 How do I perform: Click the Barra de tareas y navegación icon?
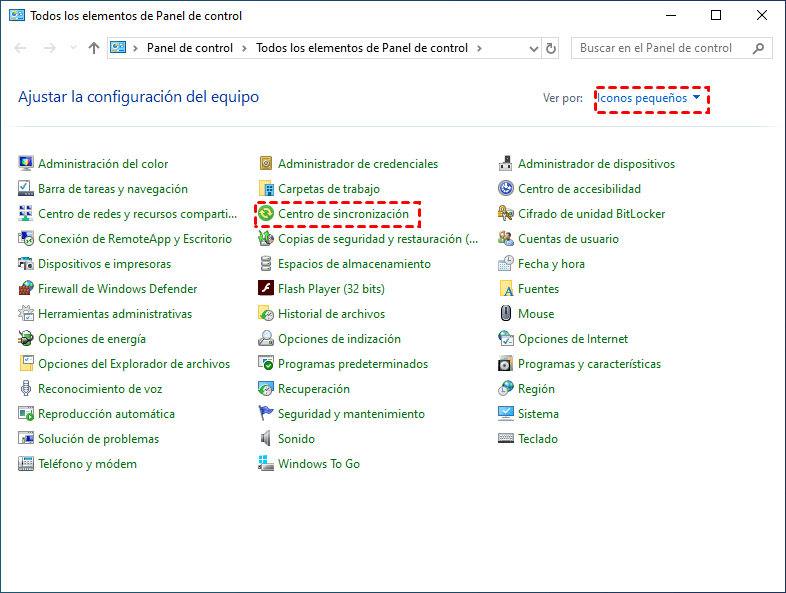[x=26, y=188]
